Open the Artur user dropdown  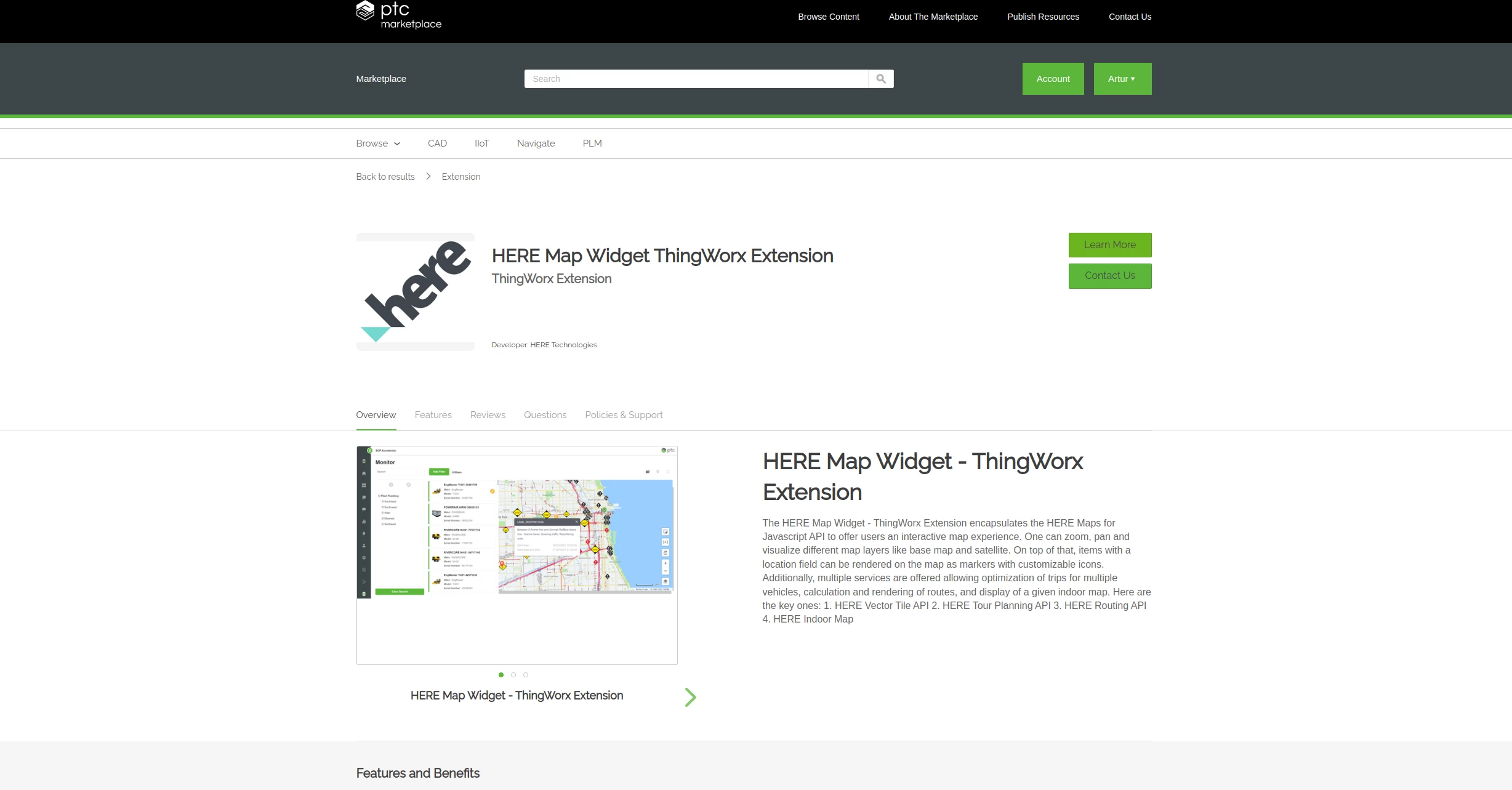[1122, 79]
